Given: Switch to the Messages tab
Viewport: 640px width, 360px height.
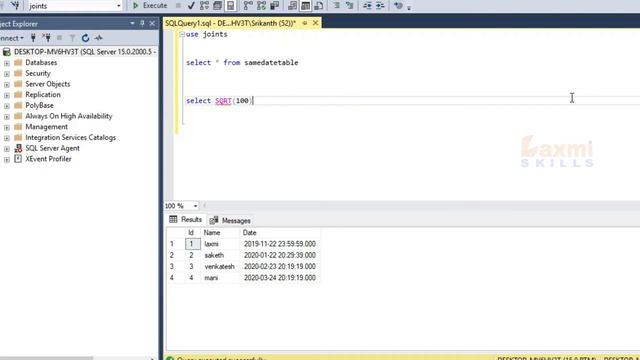Looking at the screenshot, I should [x=230, y=220].
